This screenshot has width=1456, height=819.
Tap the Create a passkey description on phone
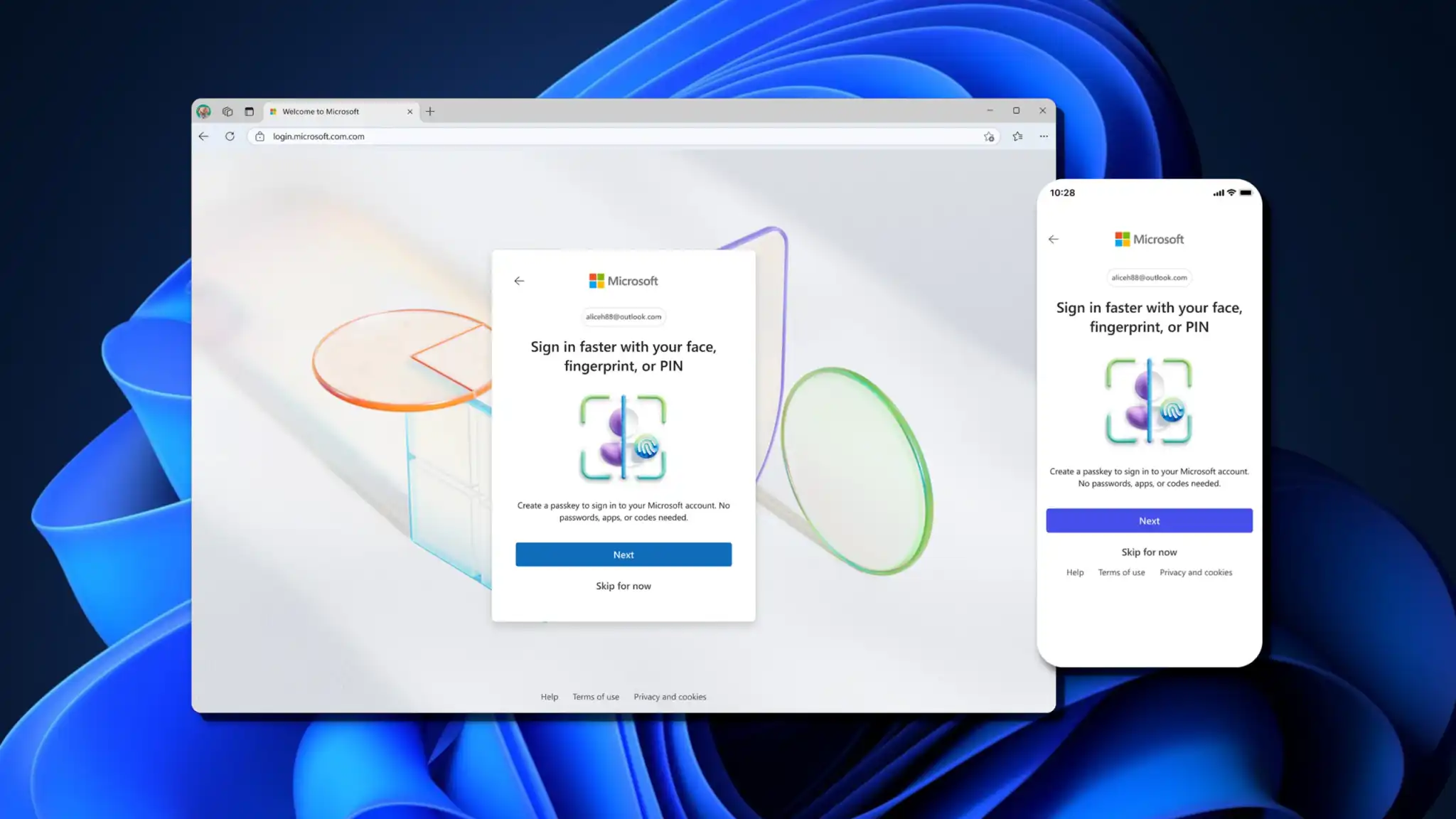tap(1150, 477)
